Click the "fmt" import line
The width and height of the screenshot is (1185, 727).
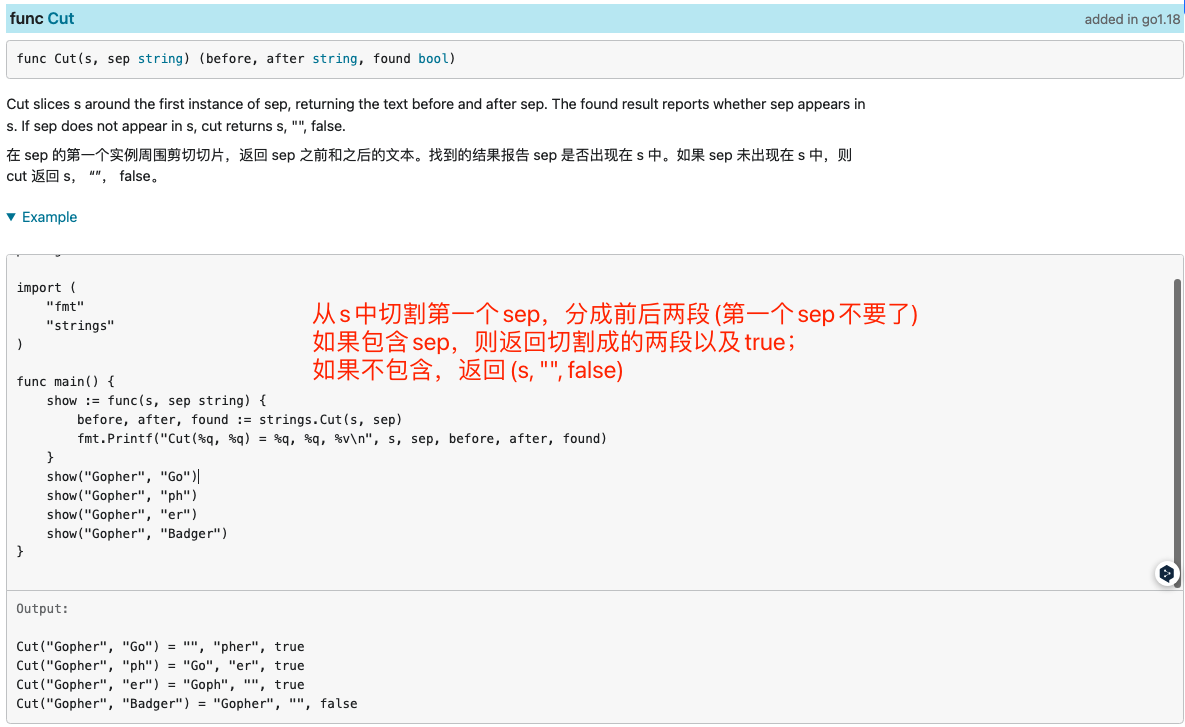pyautogui.click(x=65, y=307)
